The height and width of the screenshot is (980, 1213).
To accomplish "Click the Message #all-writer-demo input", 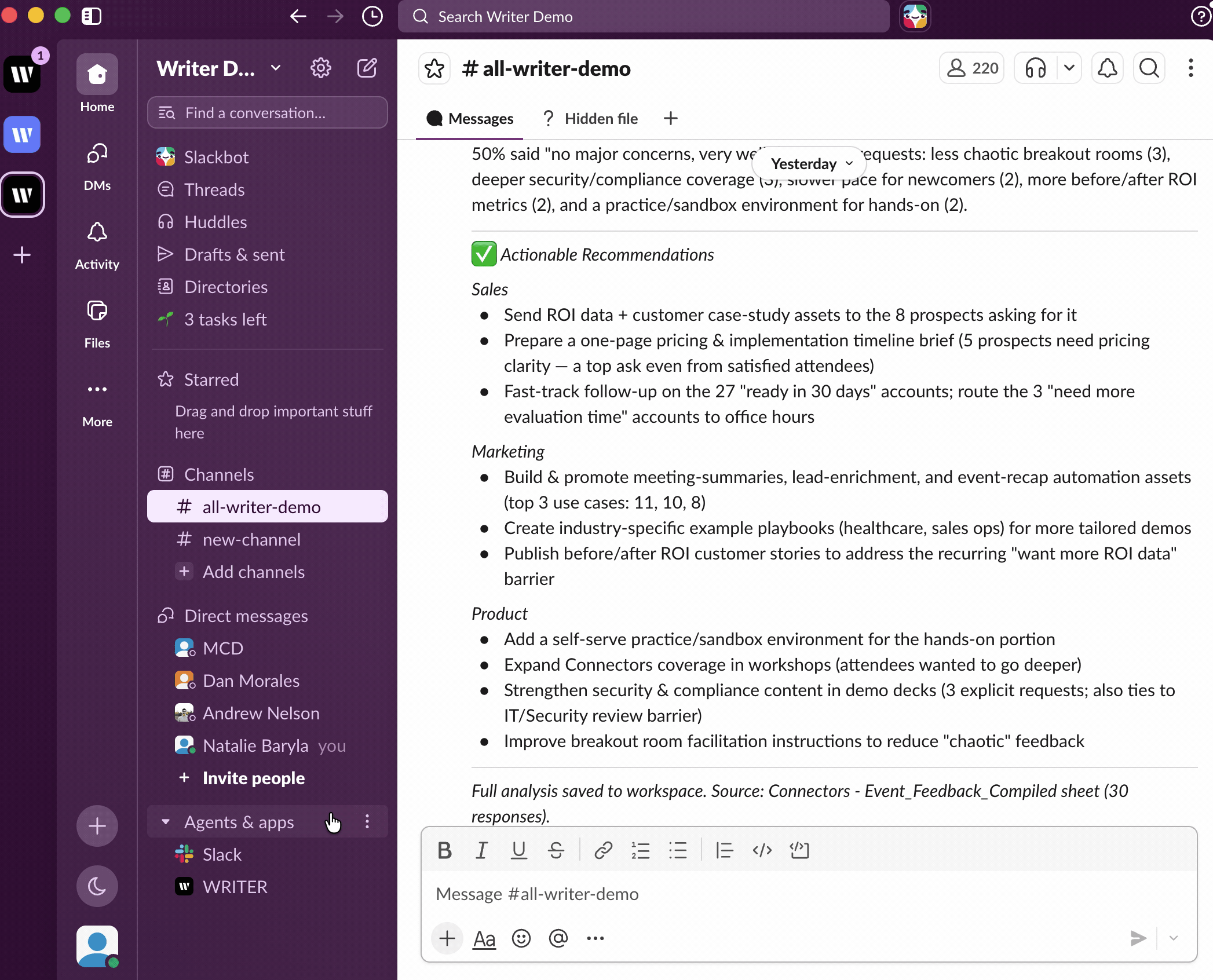I will (809, 894).
